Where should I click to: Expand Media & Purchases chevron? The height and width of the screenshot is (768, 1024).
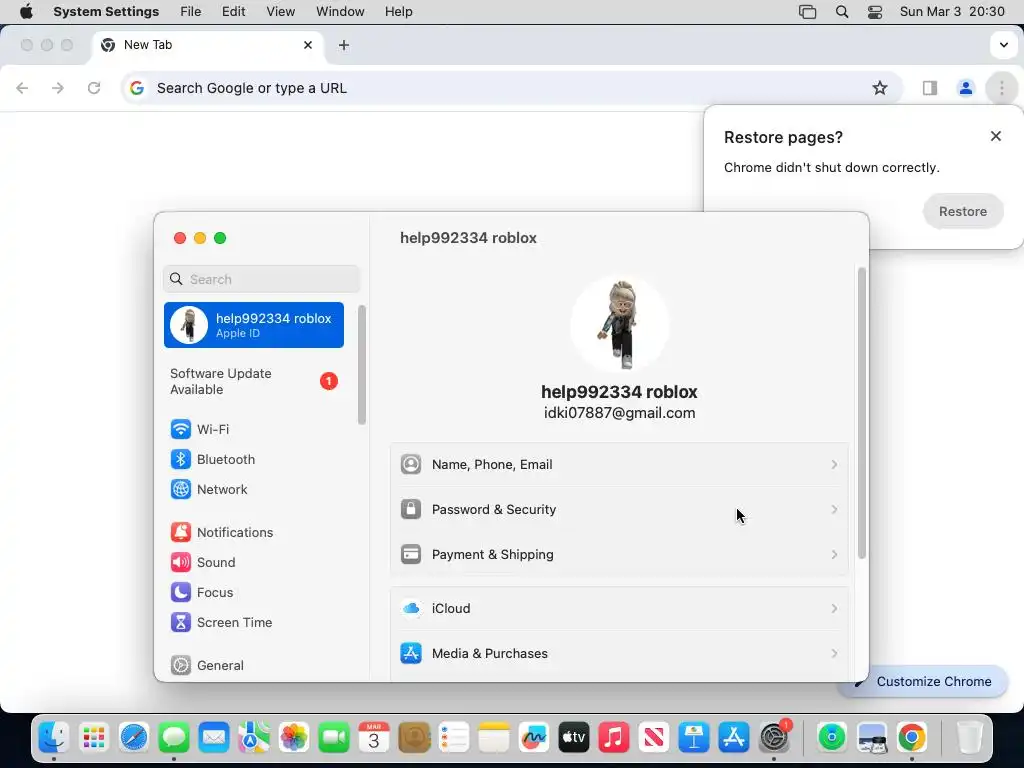pyautogui.click(x=834, y=654)
